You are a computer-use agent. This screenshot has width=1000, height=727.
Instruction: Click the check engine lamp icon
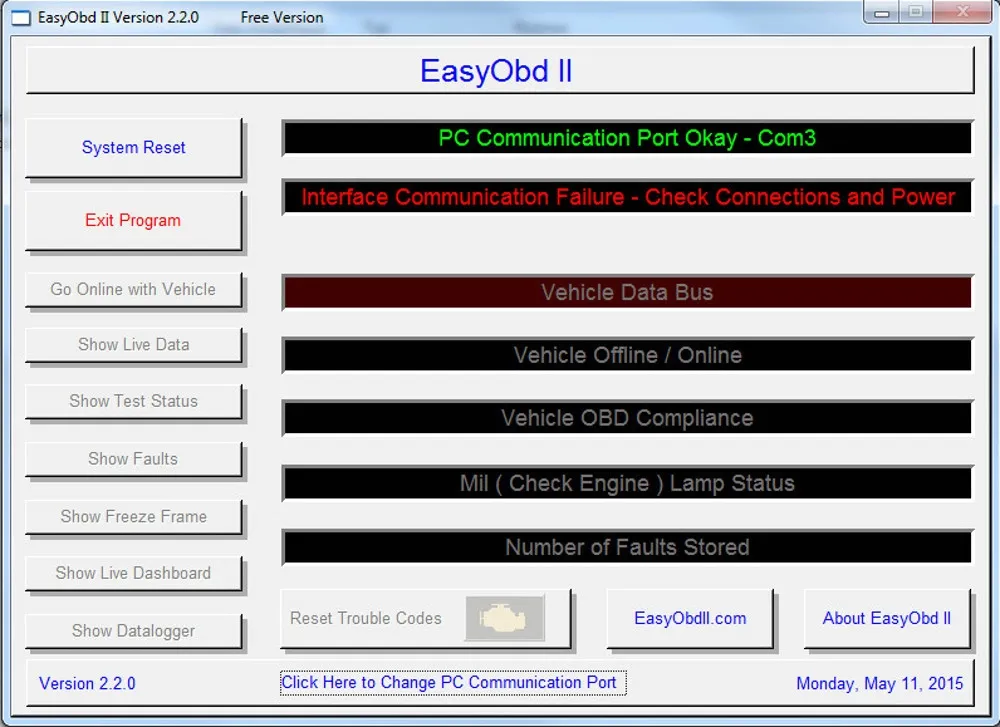[x=503, y=618]
